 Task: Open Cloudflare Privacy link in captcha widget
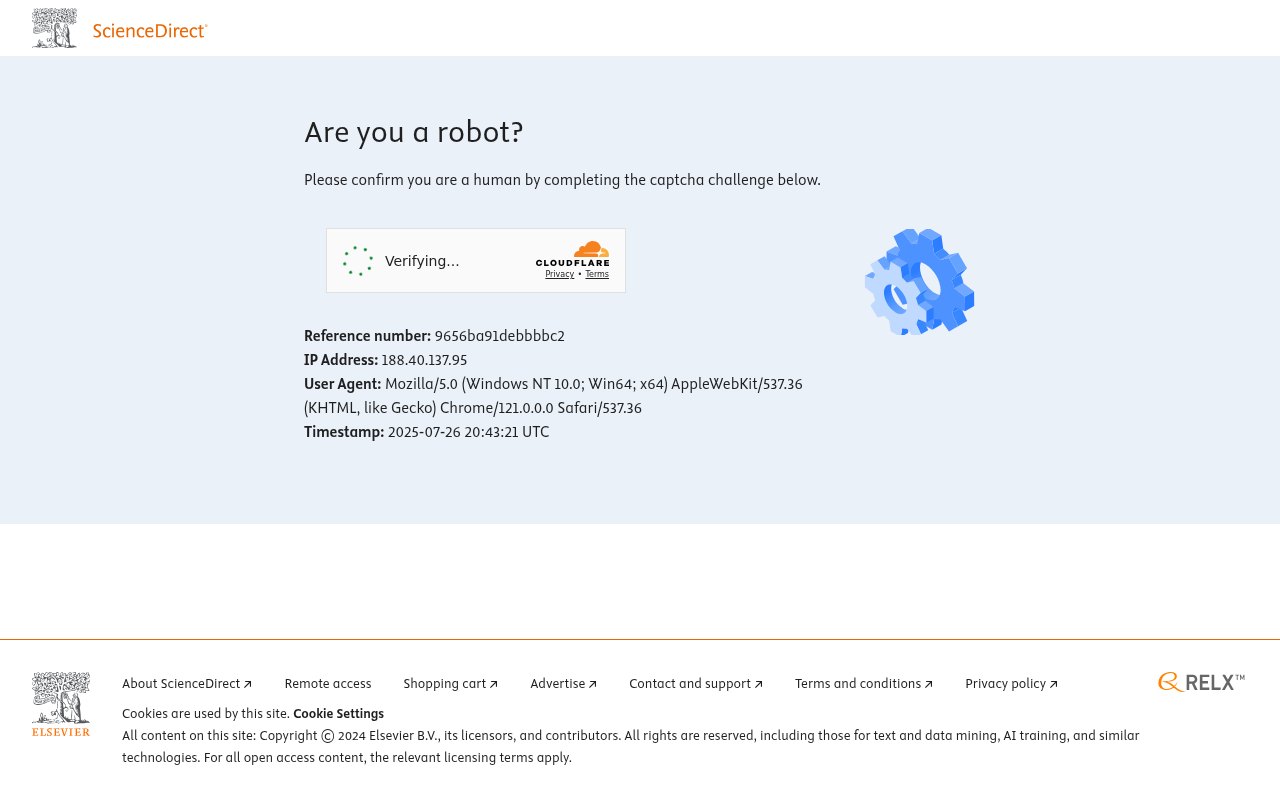[x=560, y=274]
